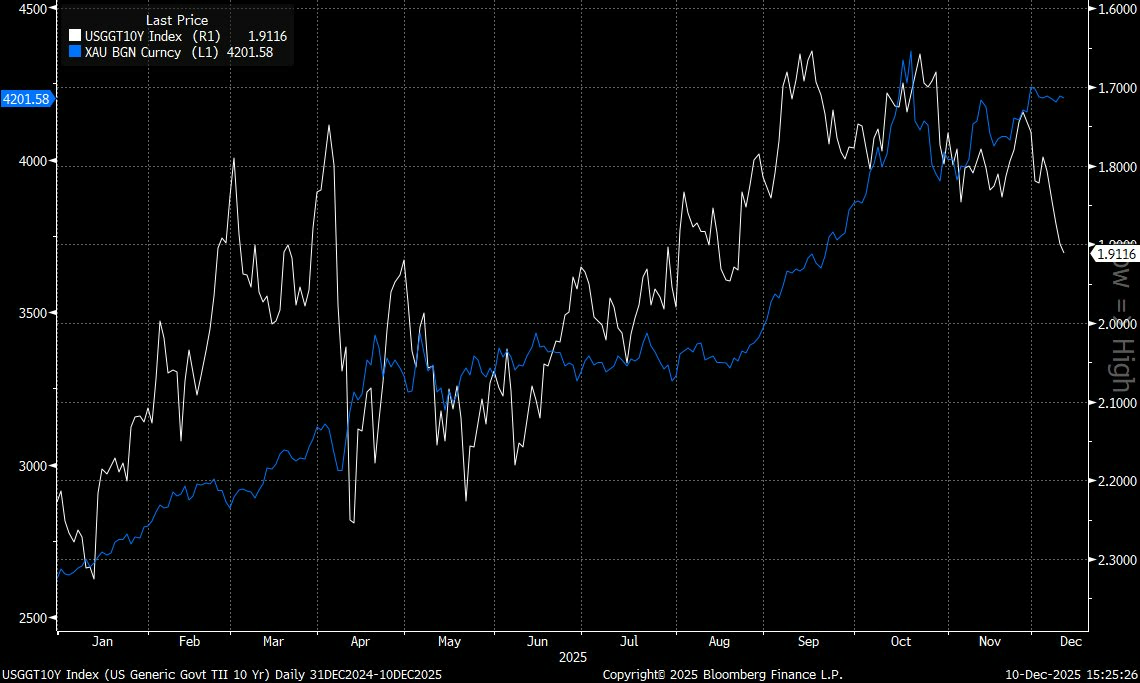The width and height of the screenshot is (1140, 683).
Task: Click the Bloomberg Finance L.P. copyright text
Action: [722, 675]
